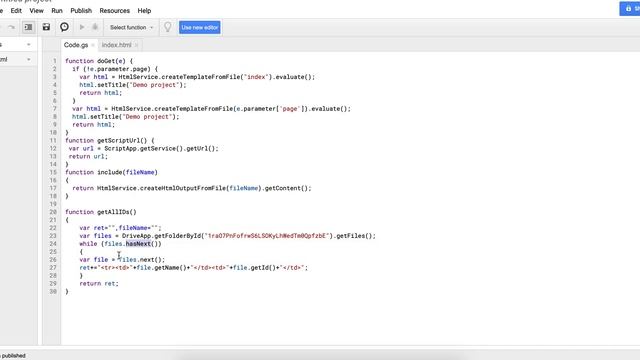The image size is (640, 360).
Task: Close the Code.gs tab with its x
Action: pyautogui.click(x=93, y=45)
